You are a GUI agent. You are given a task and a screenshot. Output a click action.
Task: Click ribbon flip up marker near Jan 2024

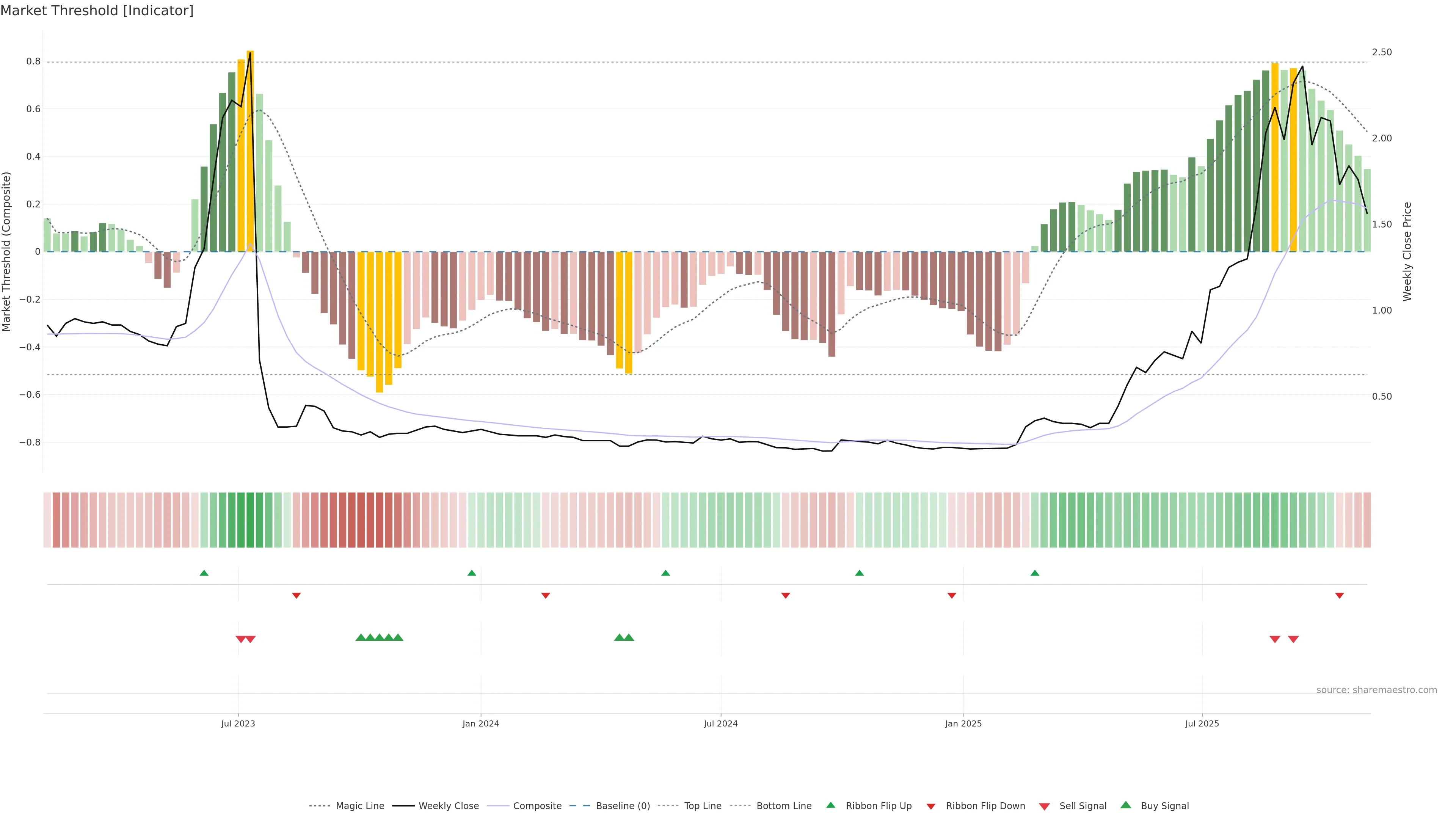coord(472,573)
